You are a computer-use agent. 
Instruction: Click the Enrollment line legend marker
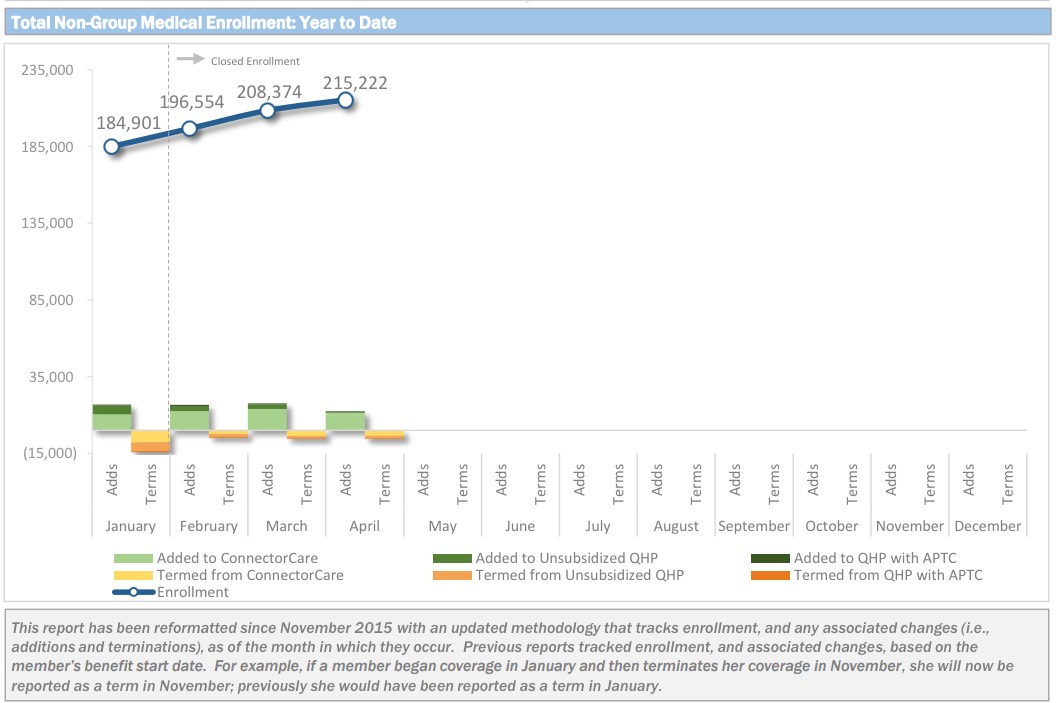[x=134, y=592]
